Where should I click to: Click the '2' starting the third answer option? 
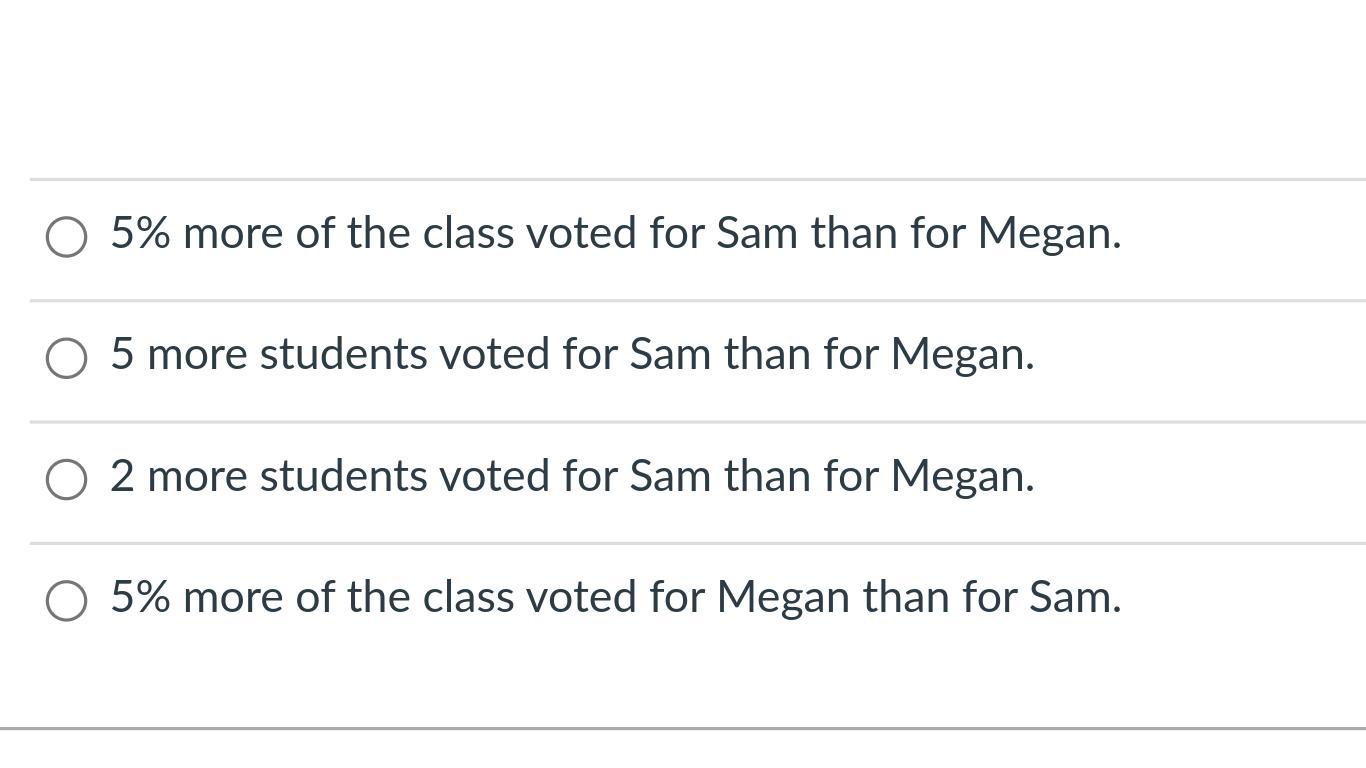(x=122, y=476)
